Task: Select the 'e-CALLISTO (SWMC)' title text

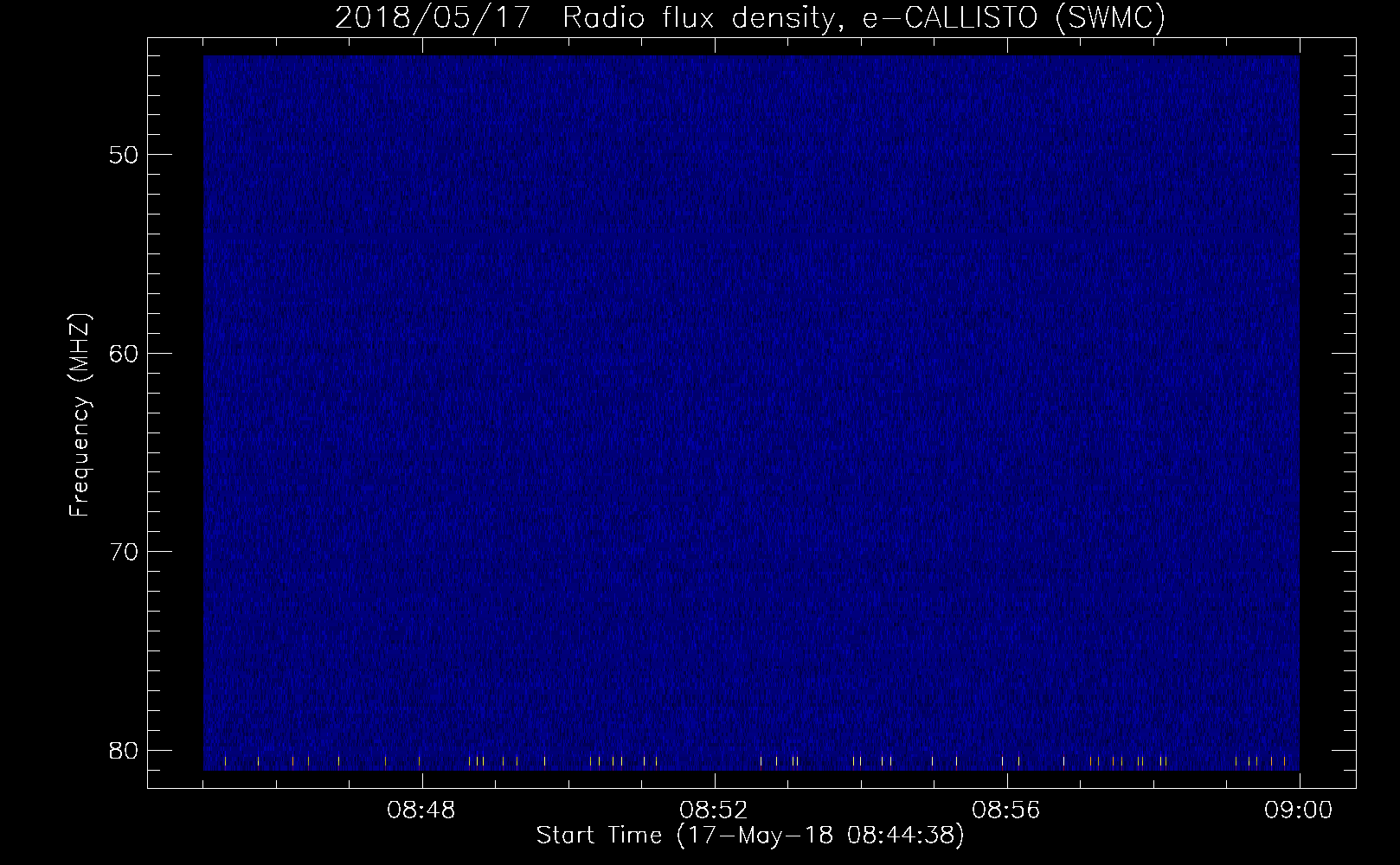Action: (x=1014, y=18)
